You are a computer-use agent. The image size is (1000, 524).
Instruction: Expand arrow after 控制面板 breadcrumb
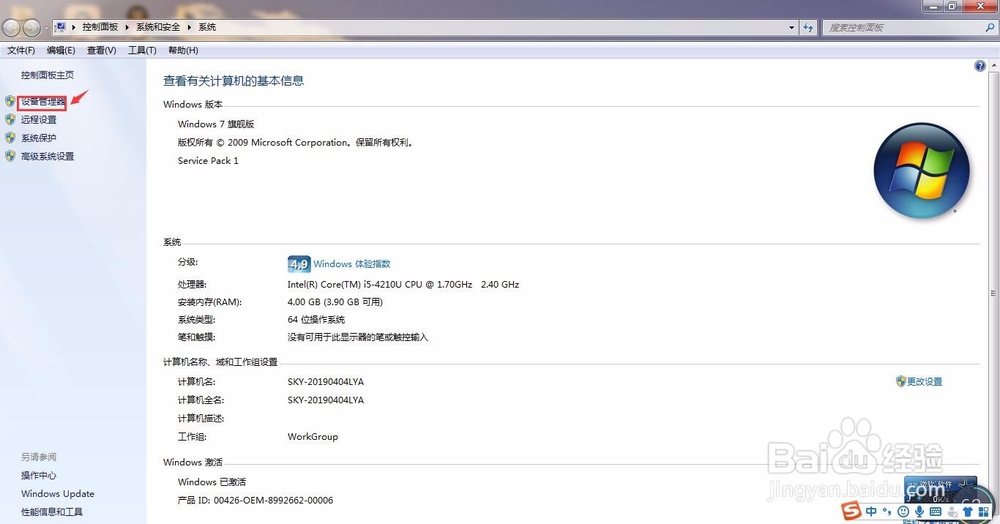[x=127, y=27]
